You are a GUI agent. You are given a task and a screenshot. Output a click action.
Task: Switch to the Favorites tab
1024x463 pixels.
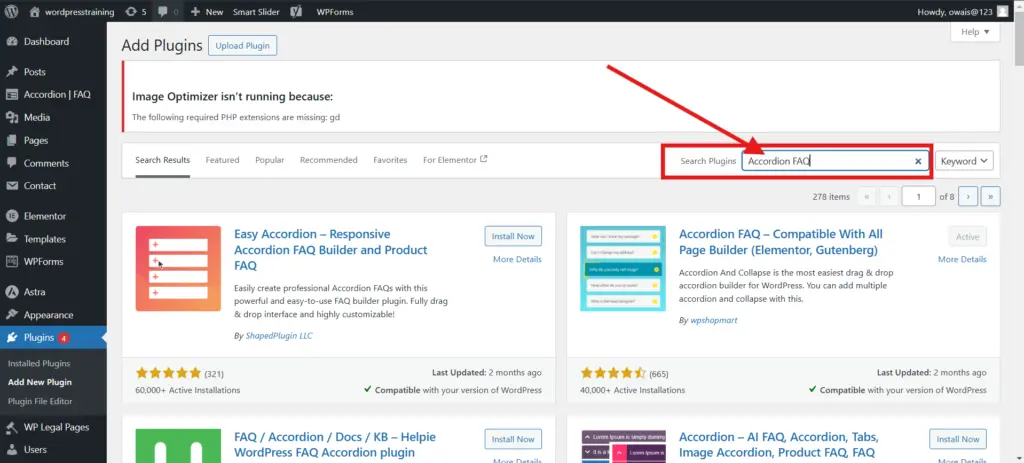tap(390, 160)
